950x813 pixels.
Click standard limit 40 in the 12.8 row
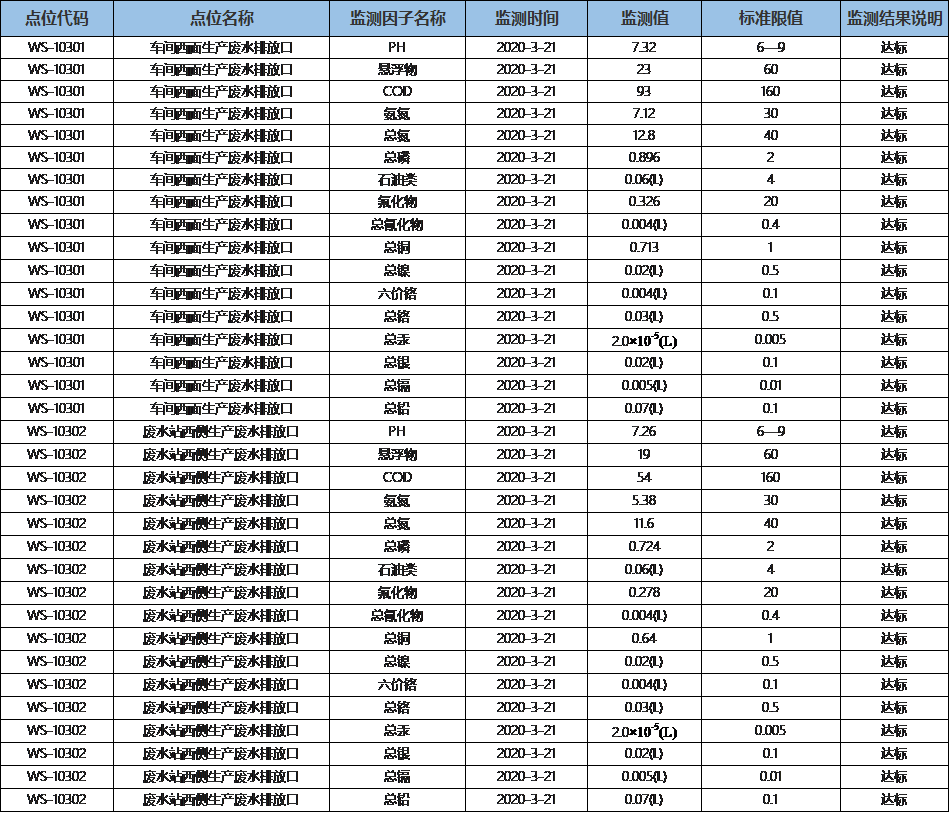pos(771,135)
